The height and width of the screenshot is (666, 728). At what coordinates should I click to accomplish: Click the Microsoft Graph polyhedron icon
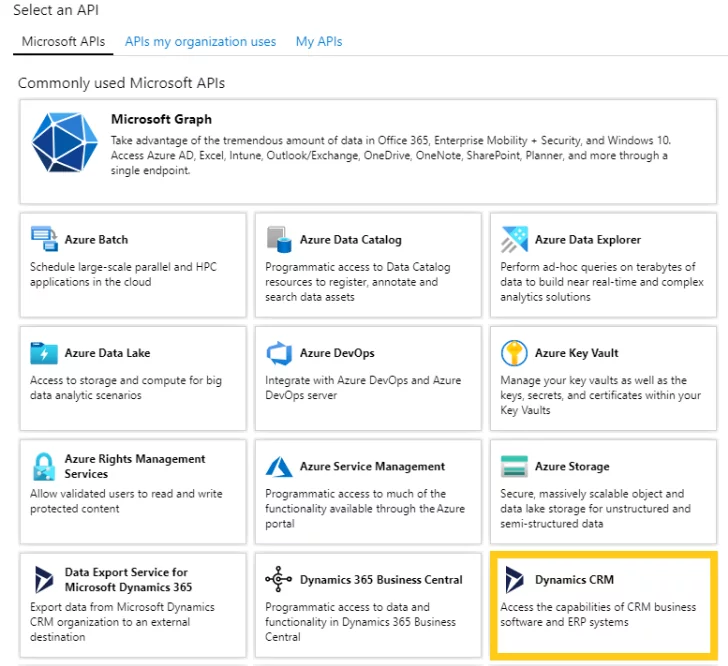65,142
